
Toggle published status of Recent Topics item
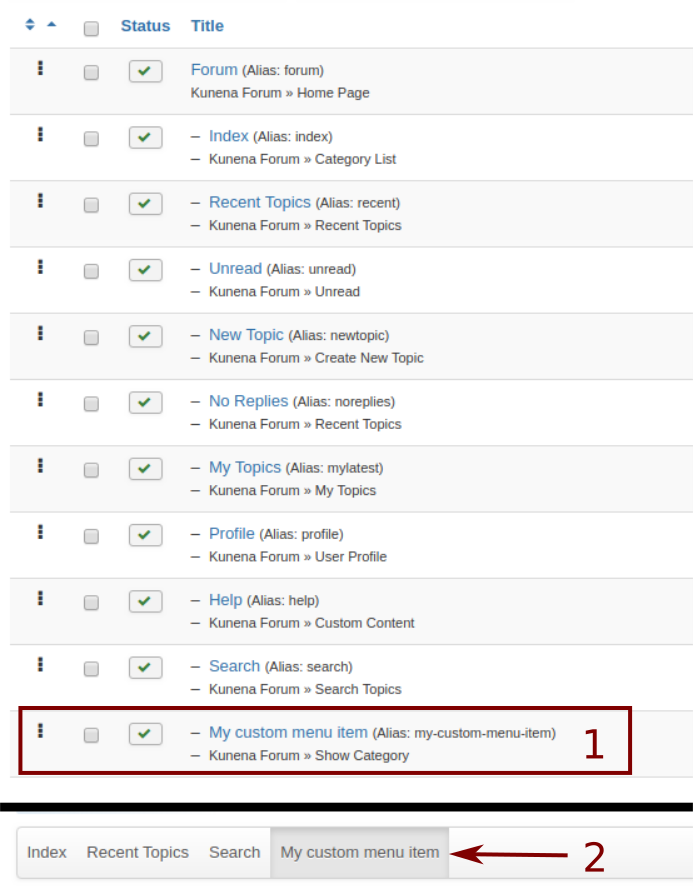tap(145, 204)
